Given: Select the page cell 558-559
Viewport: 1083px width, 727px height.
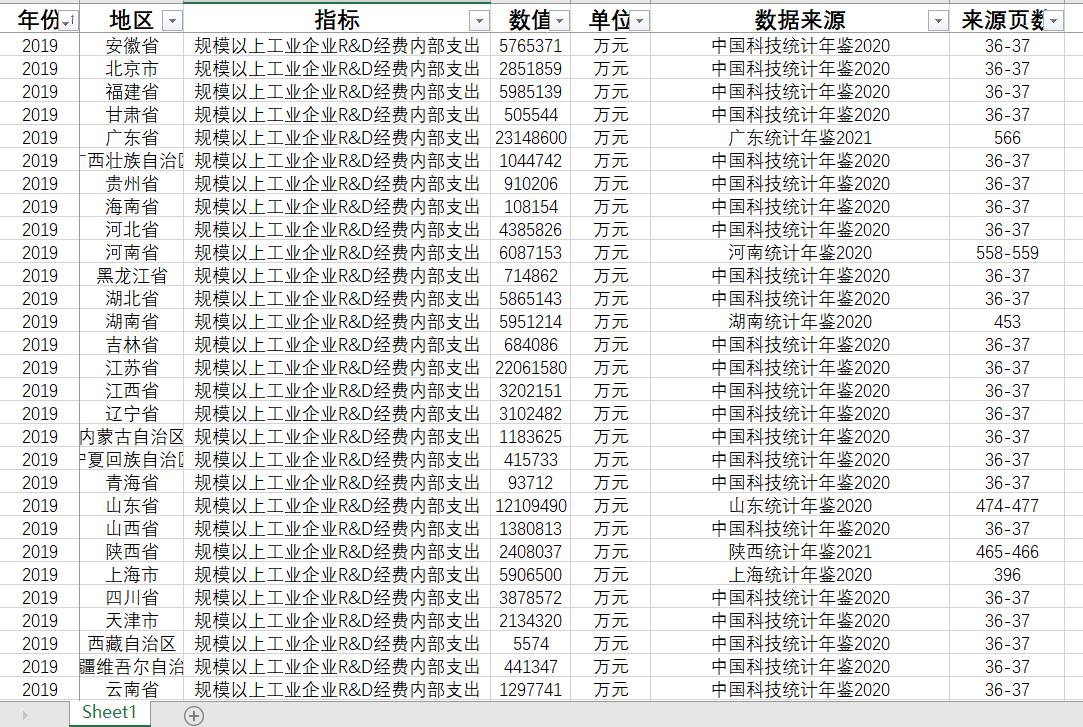Looking at the screenshot, I should click(x=1007, y=253).
